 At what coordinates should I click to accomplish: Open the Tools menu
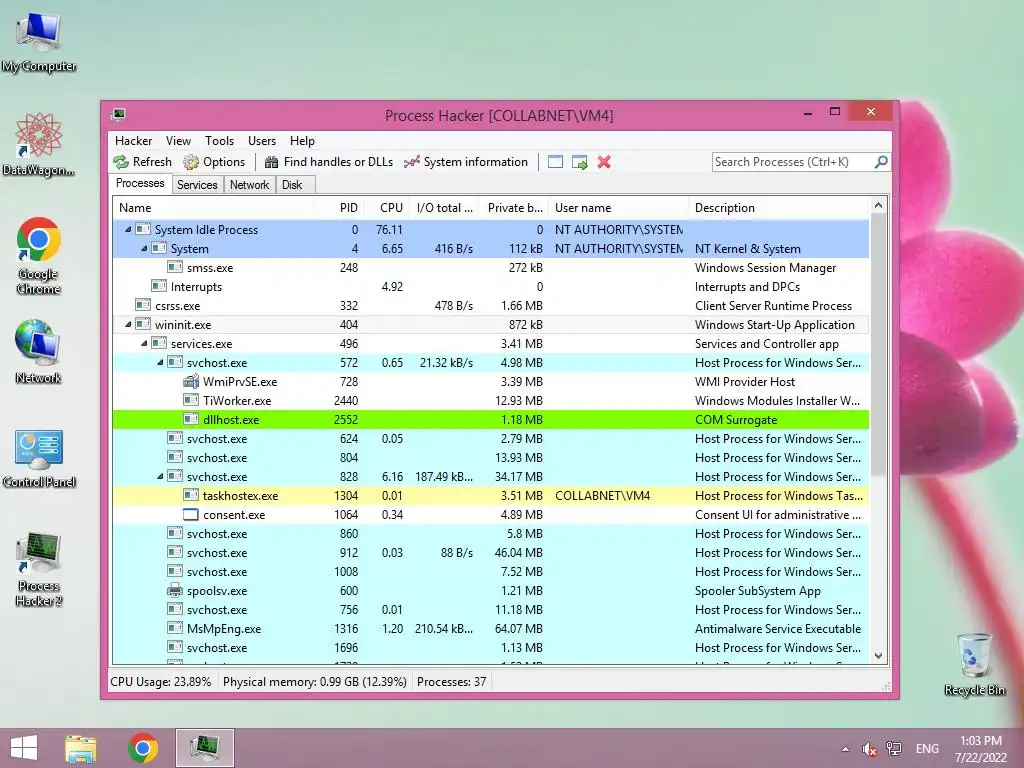[x=219, y=141]
